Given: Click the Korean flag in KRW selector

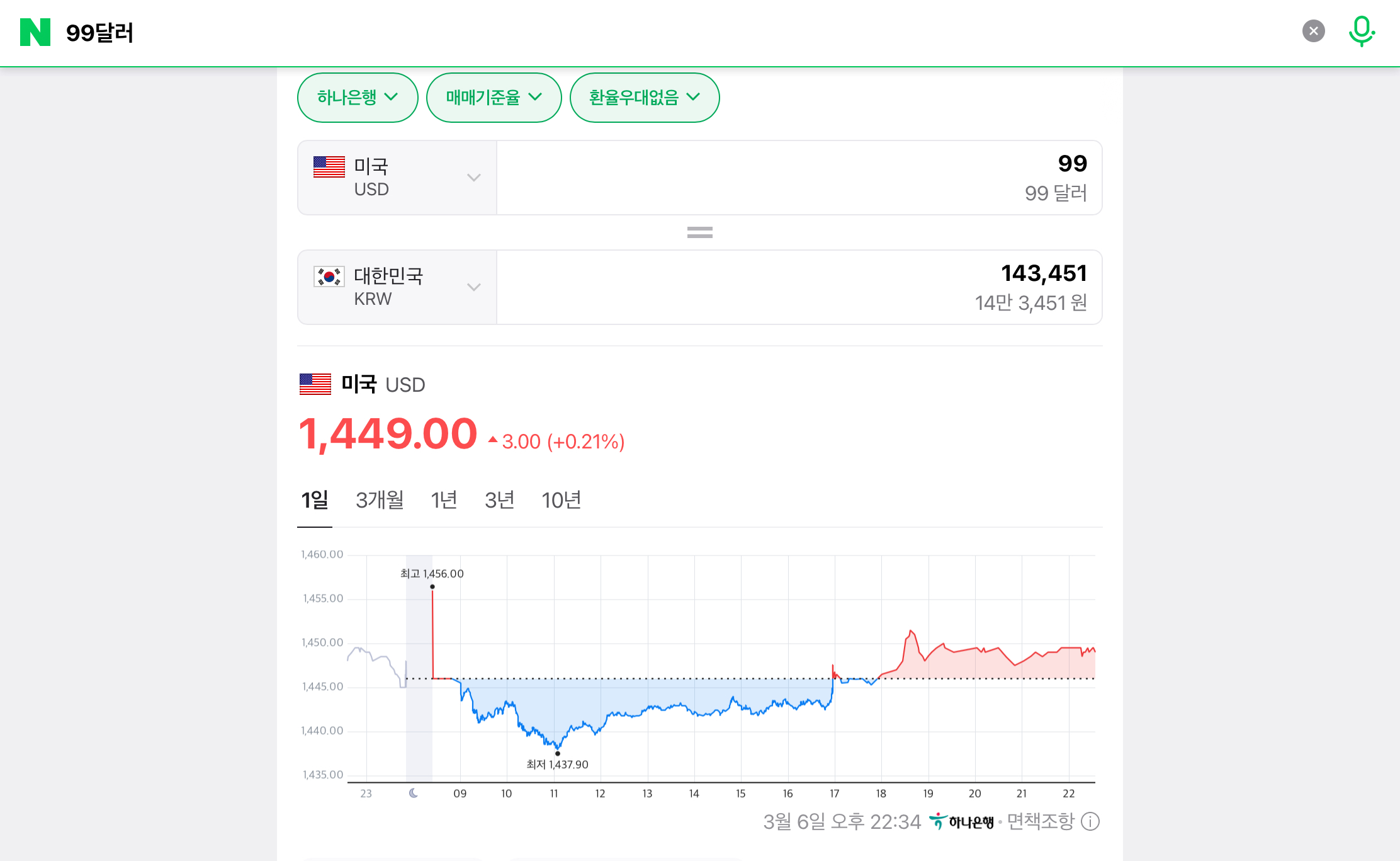Looking at the screenshot, I should click(x=329, y=277).
